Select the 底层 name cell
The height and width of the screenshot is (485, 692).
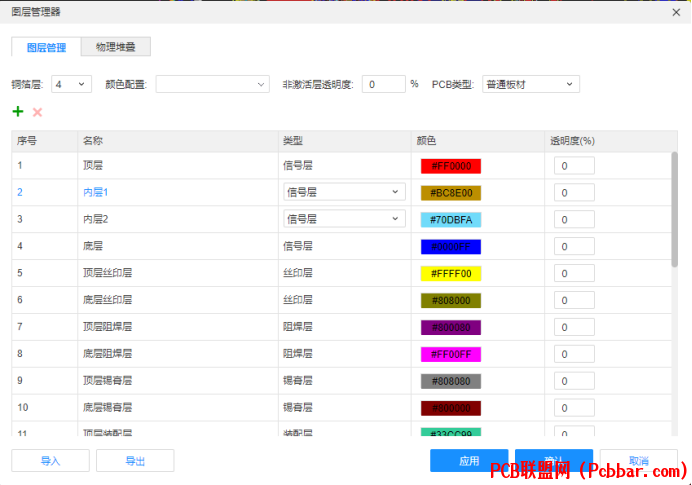pos(178,246)
